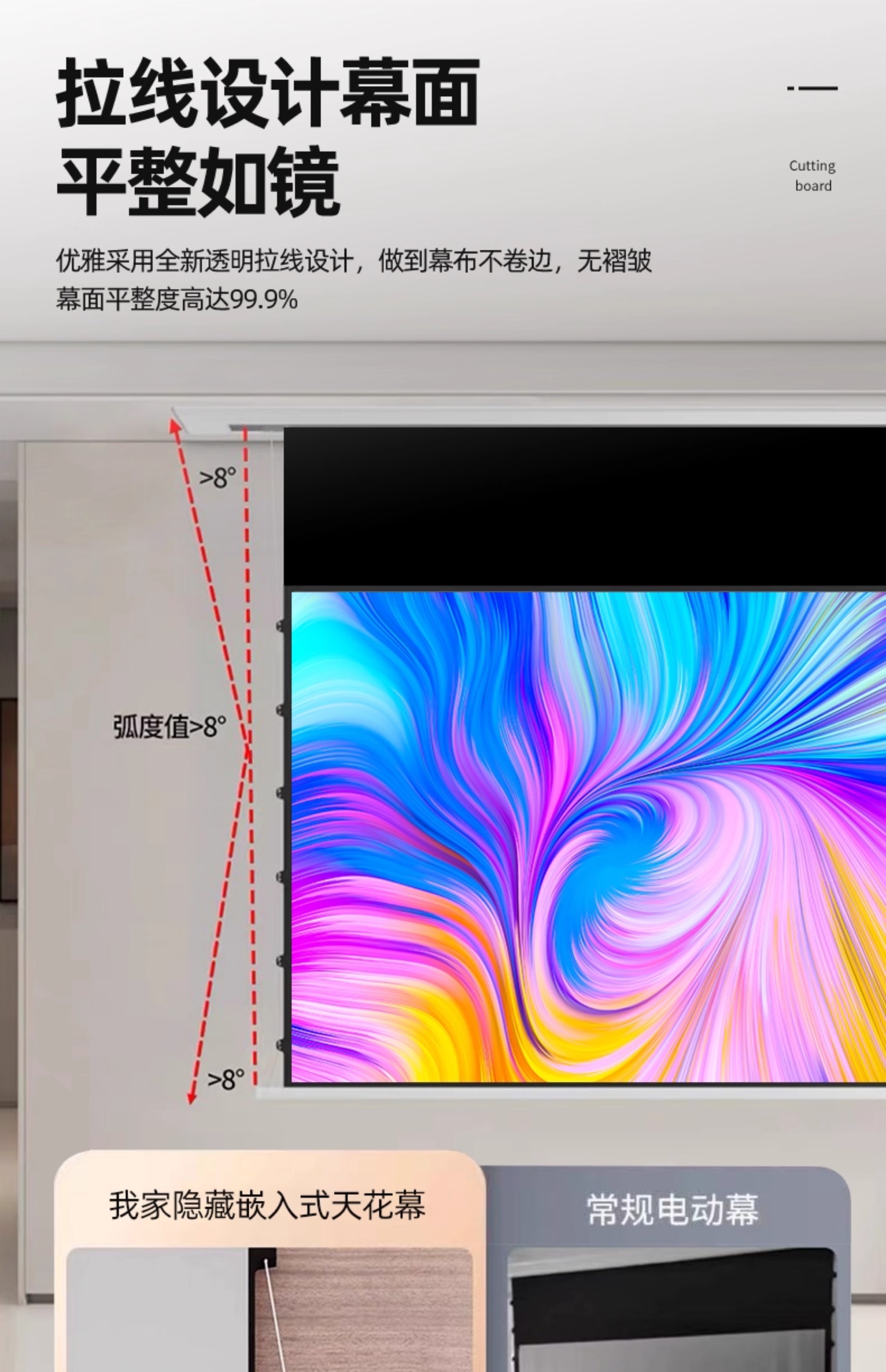Click the lower red arrowhead
Image resolution: width=886 pixels, height=1372 pixels.
tap(191, 1098)
